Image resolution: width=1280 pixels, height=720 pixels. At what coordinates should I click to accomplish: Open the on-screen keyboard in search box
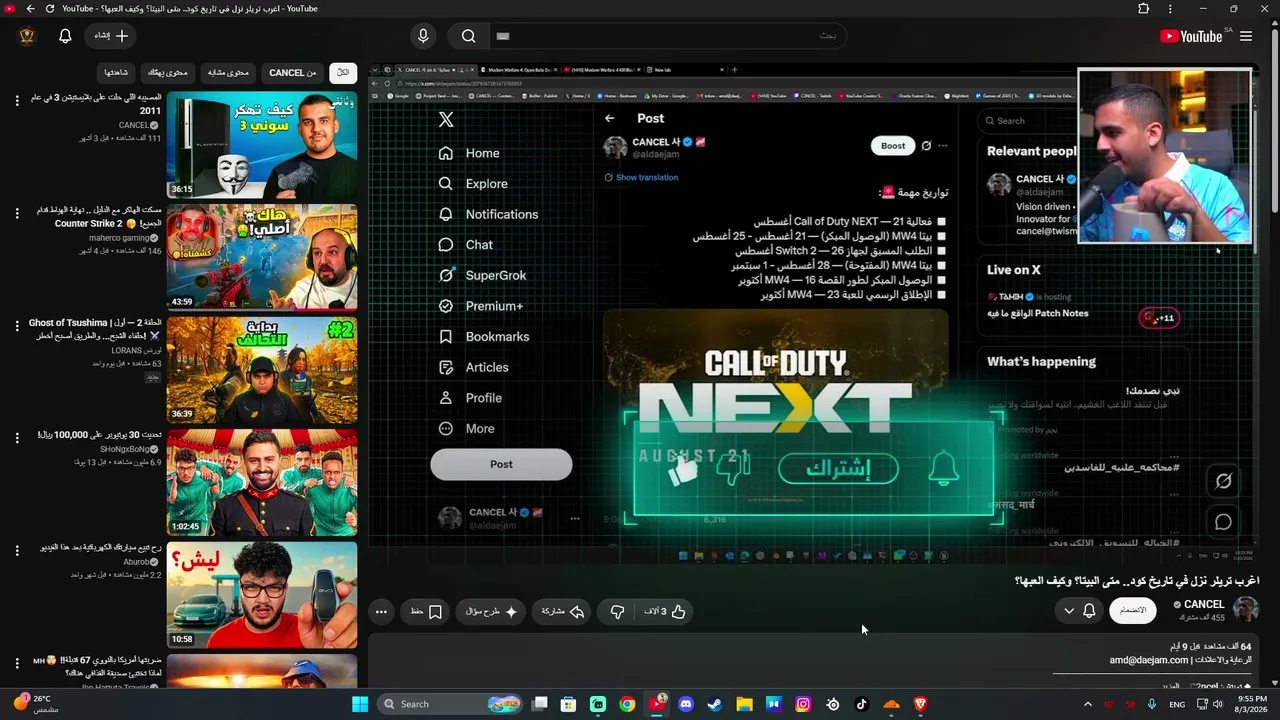pos(503,36)
